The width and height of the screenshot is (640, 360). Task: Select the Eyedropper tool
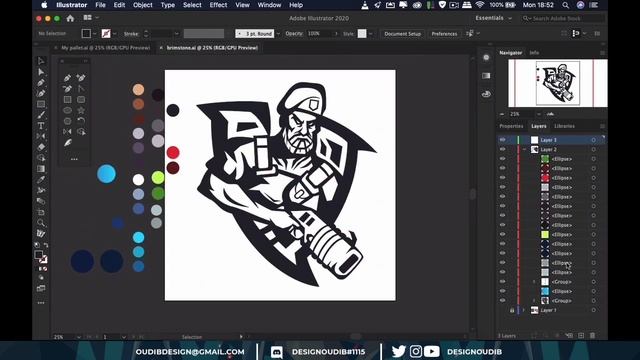pyautogui.click(x=41, y=180)
